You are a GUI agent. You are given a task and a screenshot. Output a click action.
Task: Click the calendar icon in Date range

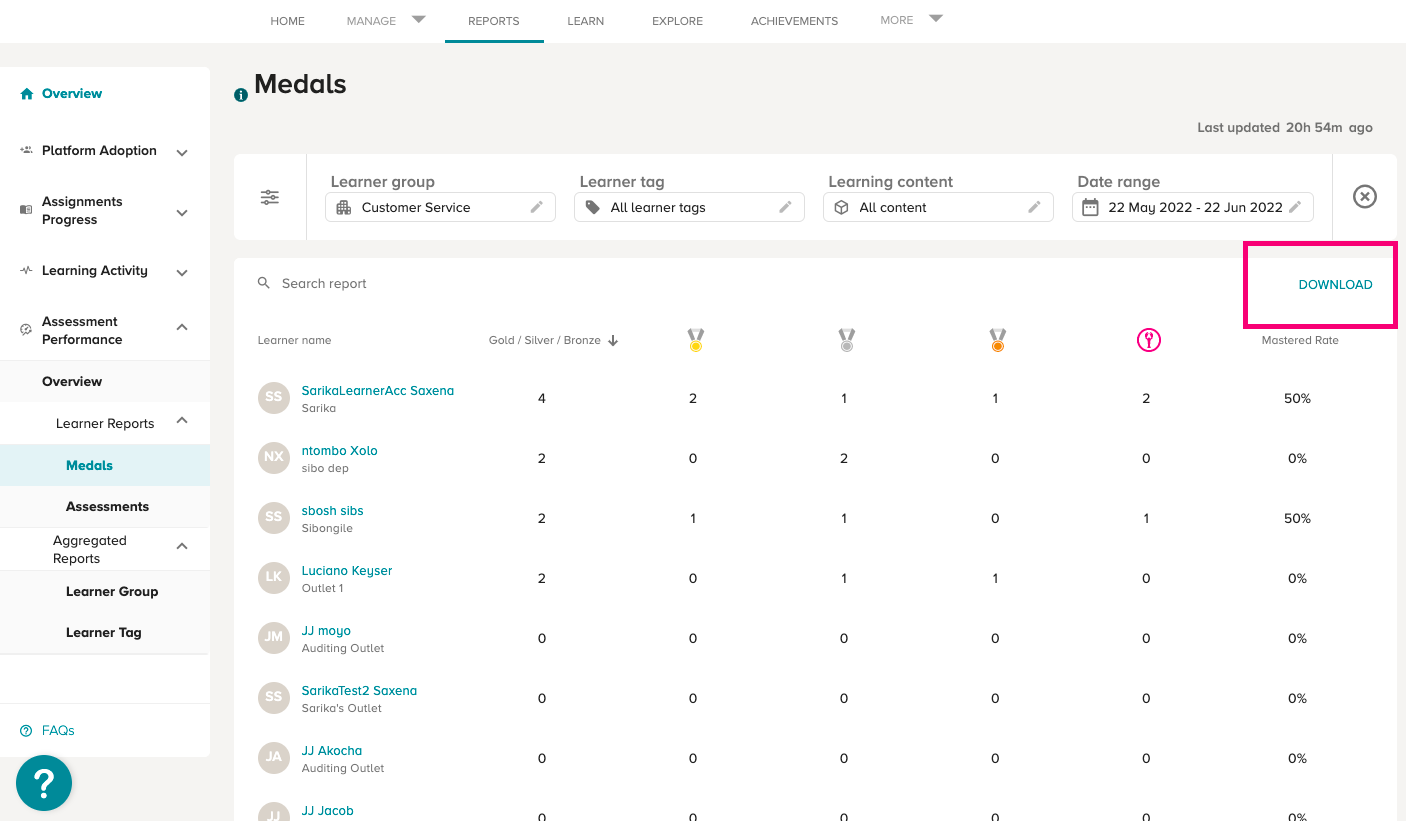pos(1090,207)
